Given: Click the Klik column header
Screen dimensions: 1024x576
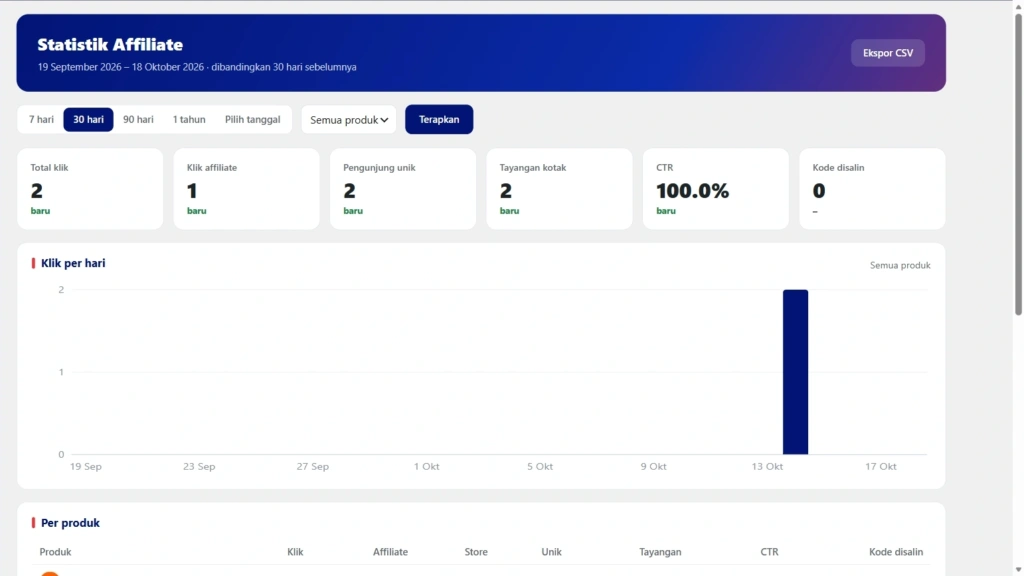Looking at the screenshot, I should pyautogui.click(x=295, y=552).
